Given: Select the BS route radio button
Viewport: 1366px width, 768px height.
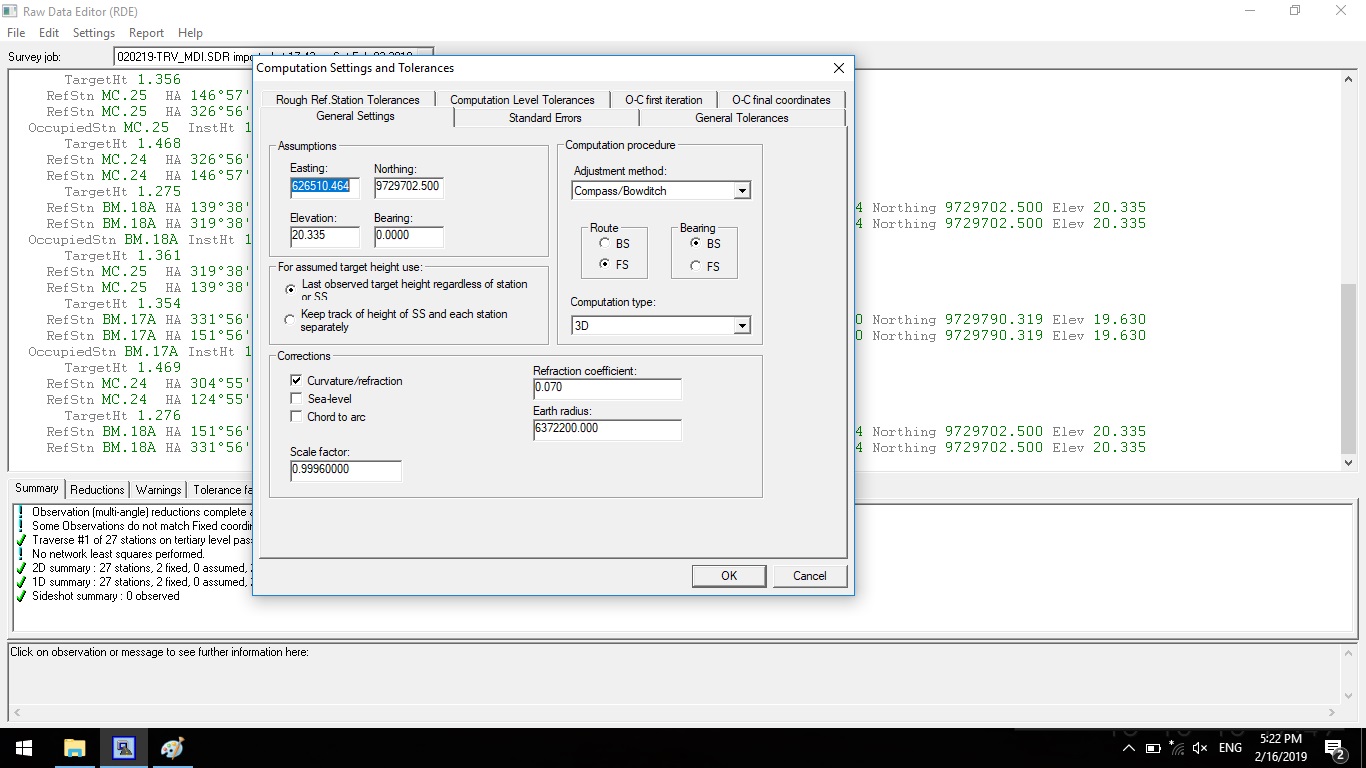Looking at the screenshot, I should tap(607, 243).
